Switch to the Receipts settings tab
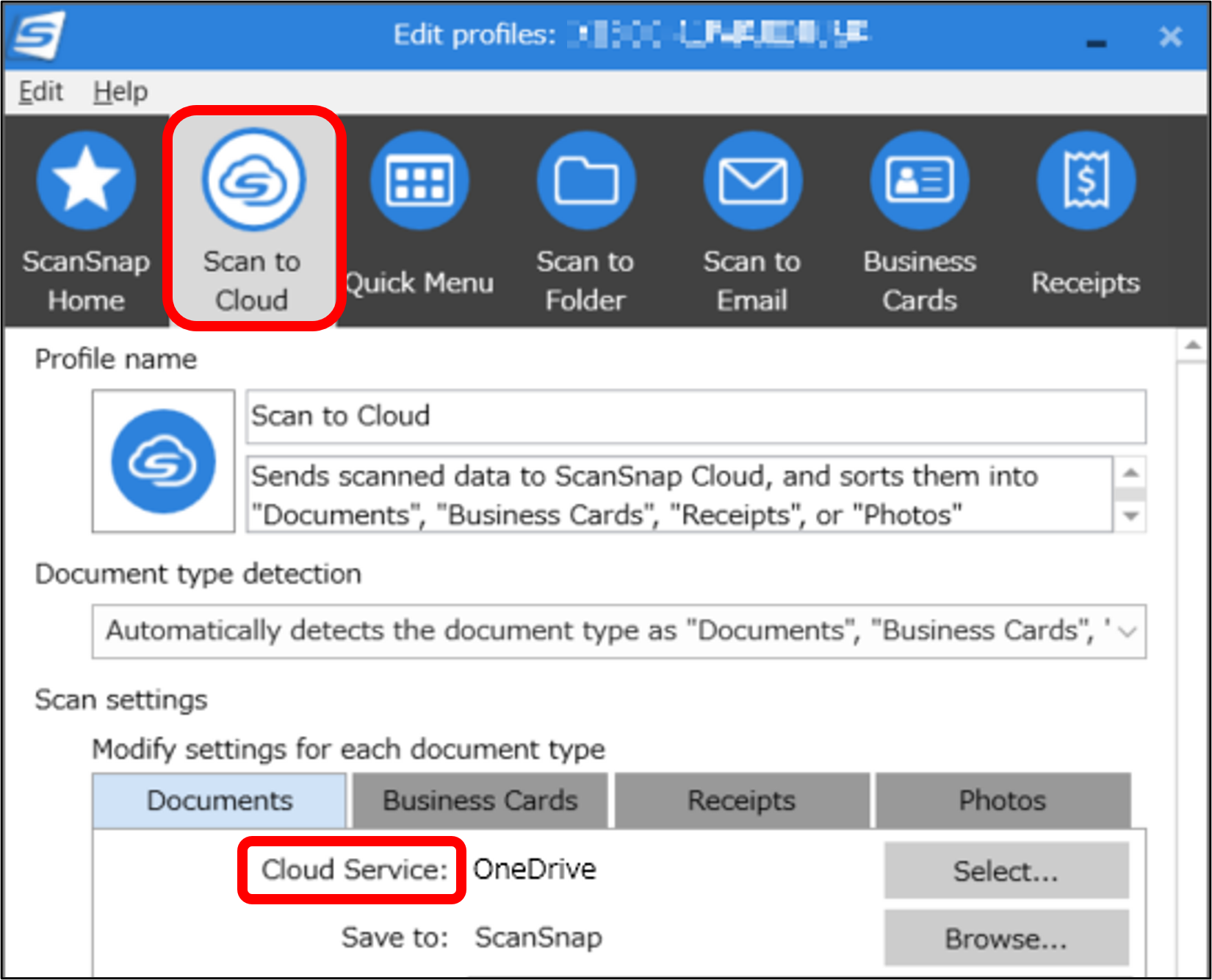 742,800
